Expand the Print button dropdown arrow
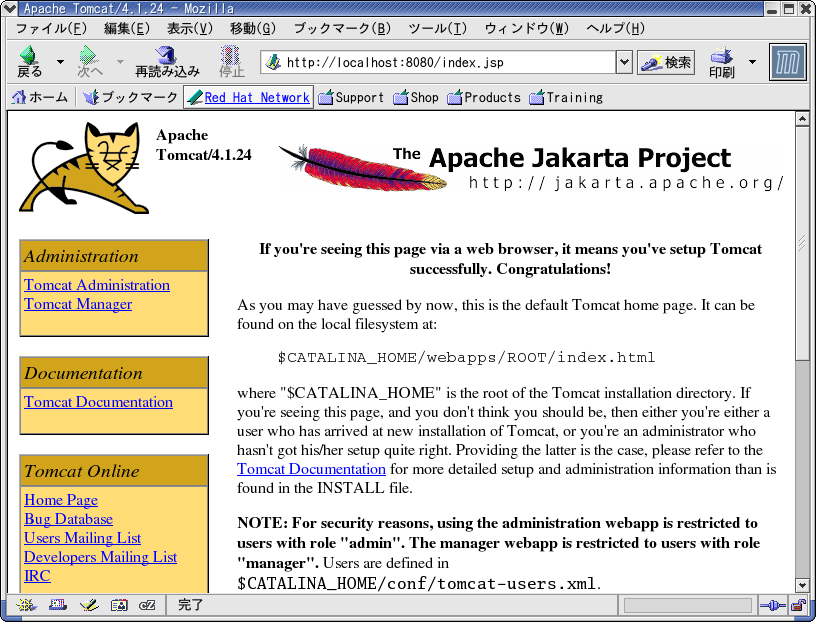 click(752, 61)
